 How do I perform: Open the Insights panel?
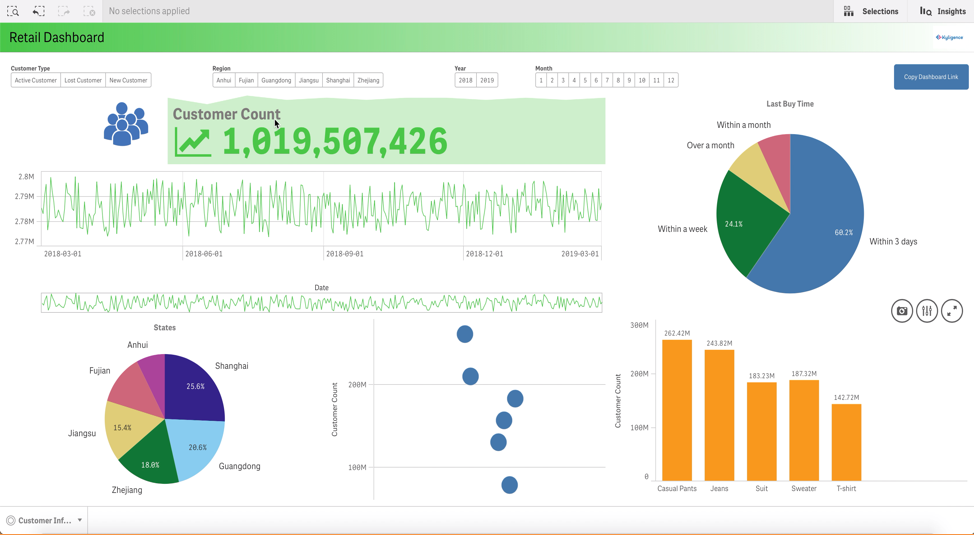(x=942, y=11)
